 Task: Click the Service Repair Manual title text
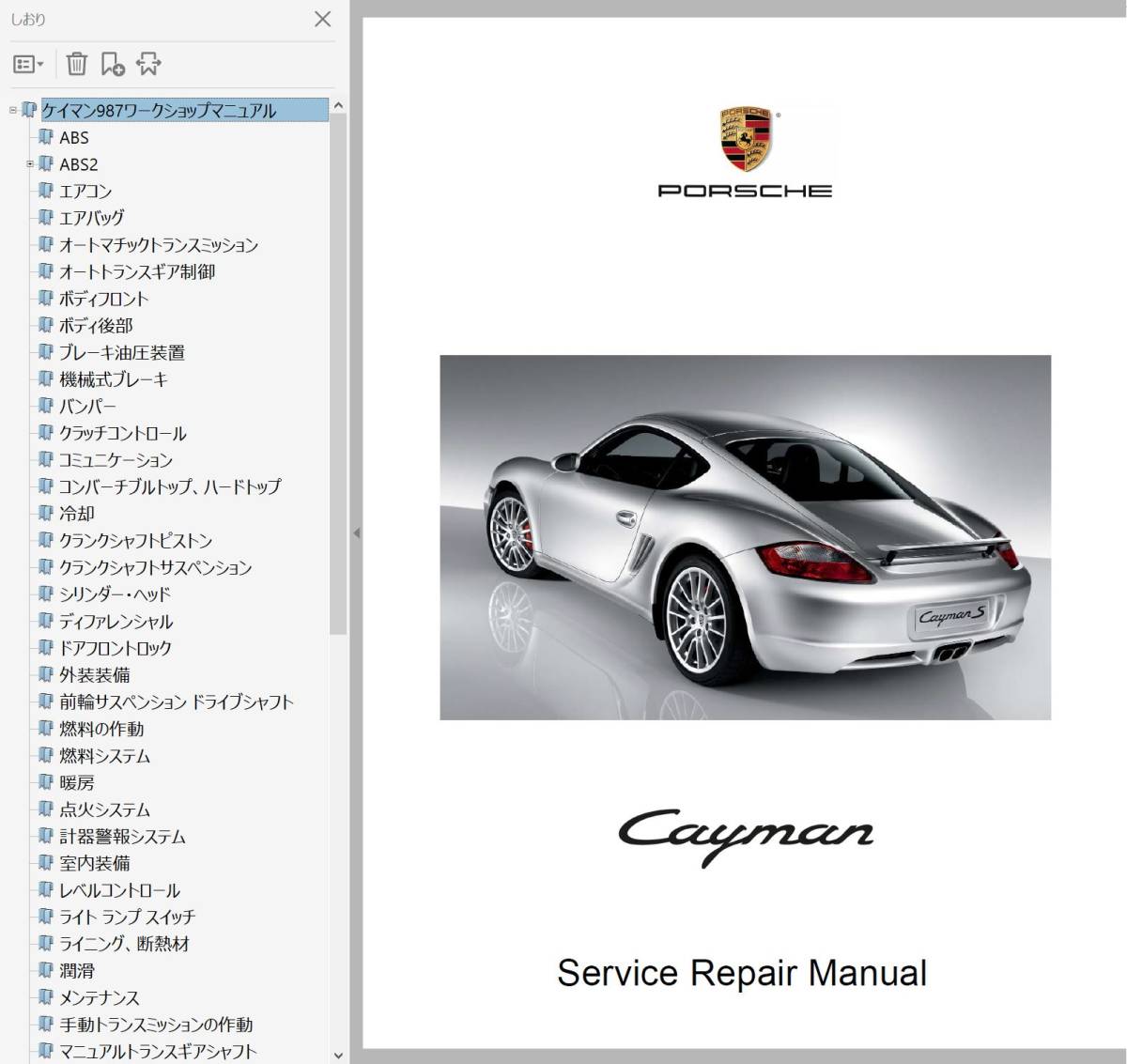click(742, 974)
